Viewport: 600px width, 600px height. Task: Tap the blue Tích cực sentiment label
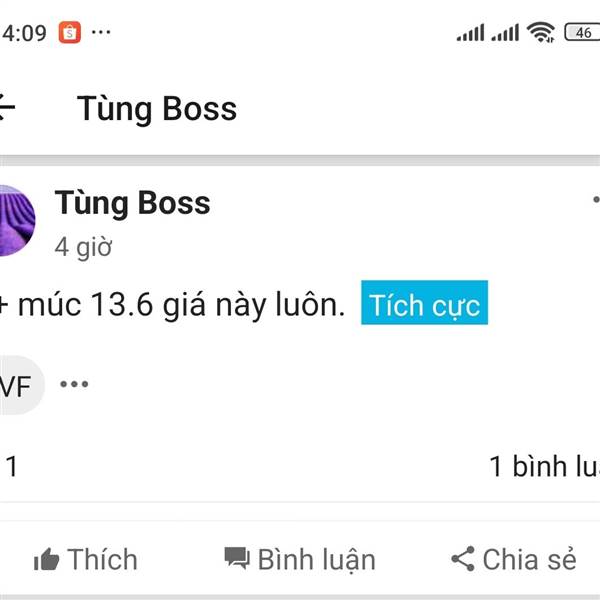coord(424,303)
